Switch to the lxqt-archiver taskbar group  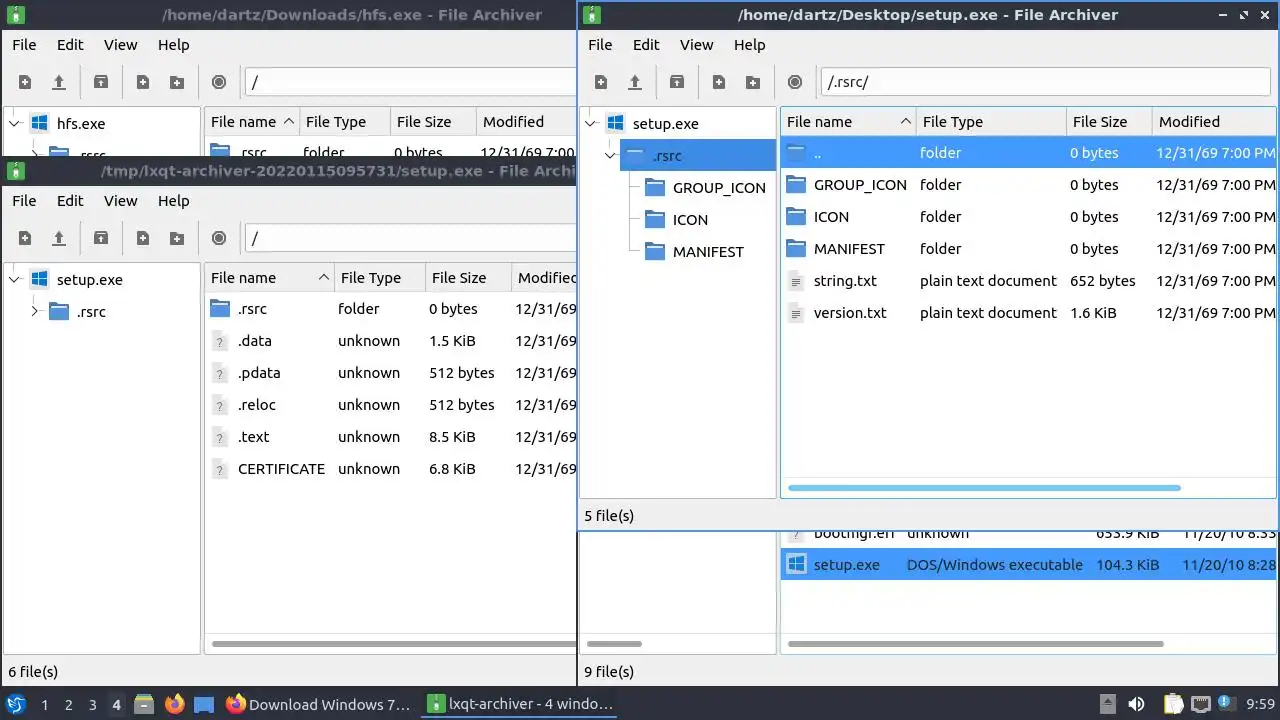point(521,704)
